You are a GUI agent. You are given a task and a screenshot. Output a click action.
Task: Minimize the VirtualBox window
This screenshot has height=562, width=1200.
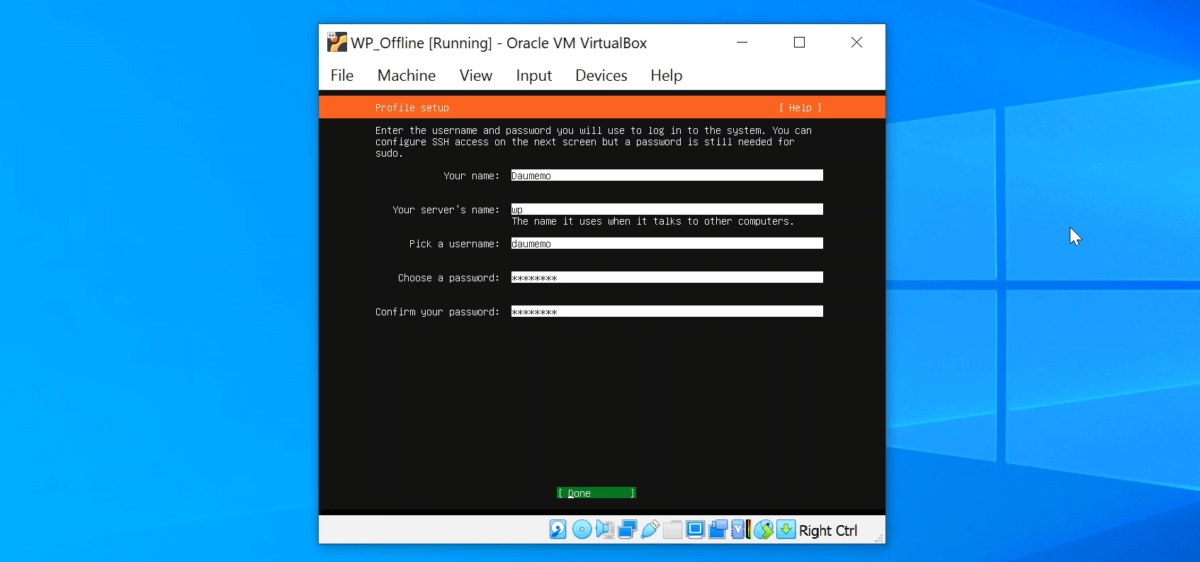point(742,42)
